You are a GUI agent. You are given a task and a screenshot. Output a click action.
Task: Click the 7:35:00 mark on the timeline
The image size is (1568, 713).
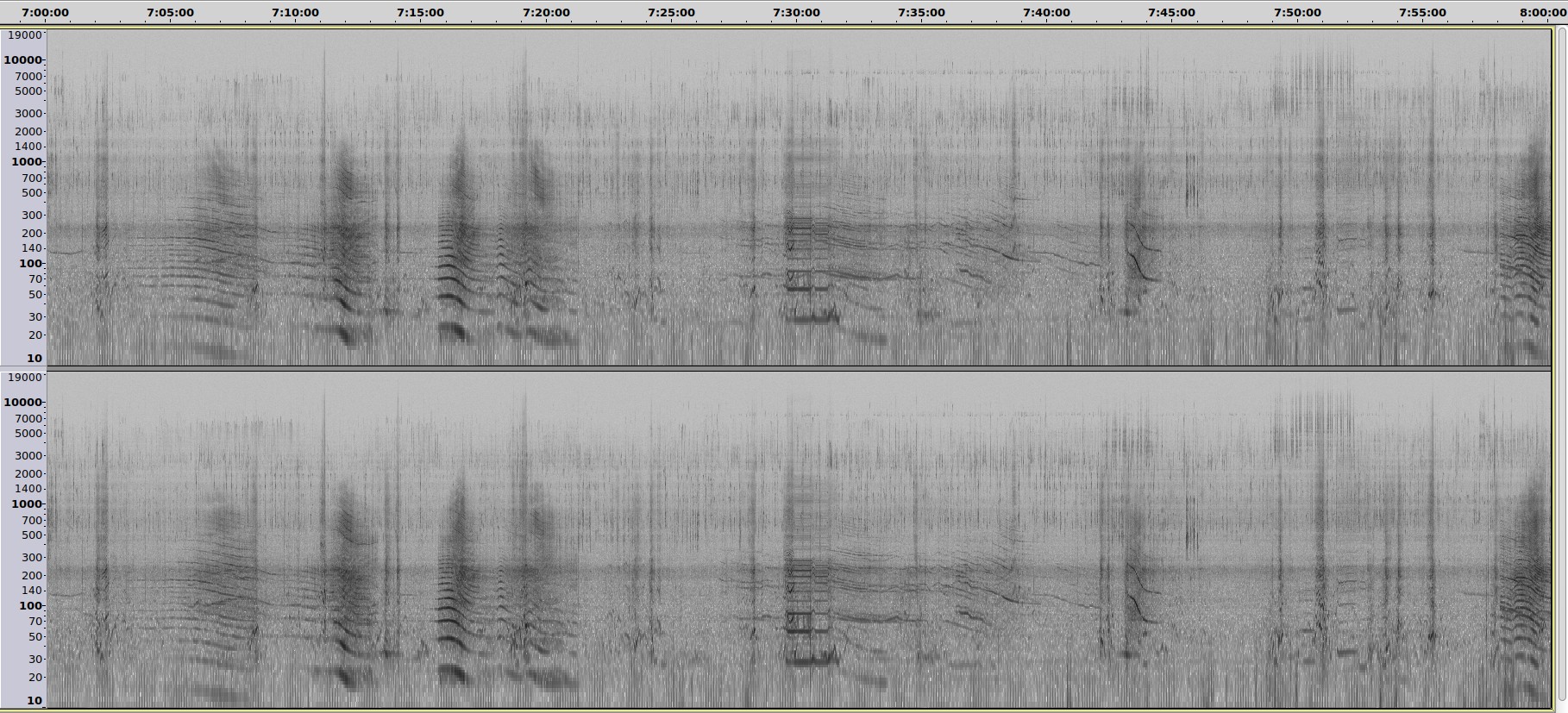point(921,13)
